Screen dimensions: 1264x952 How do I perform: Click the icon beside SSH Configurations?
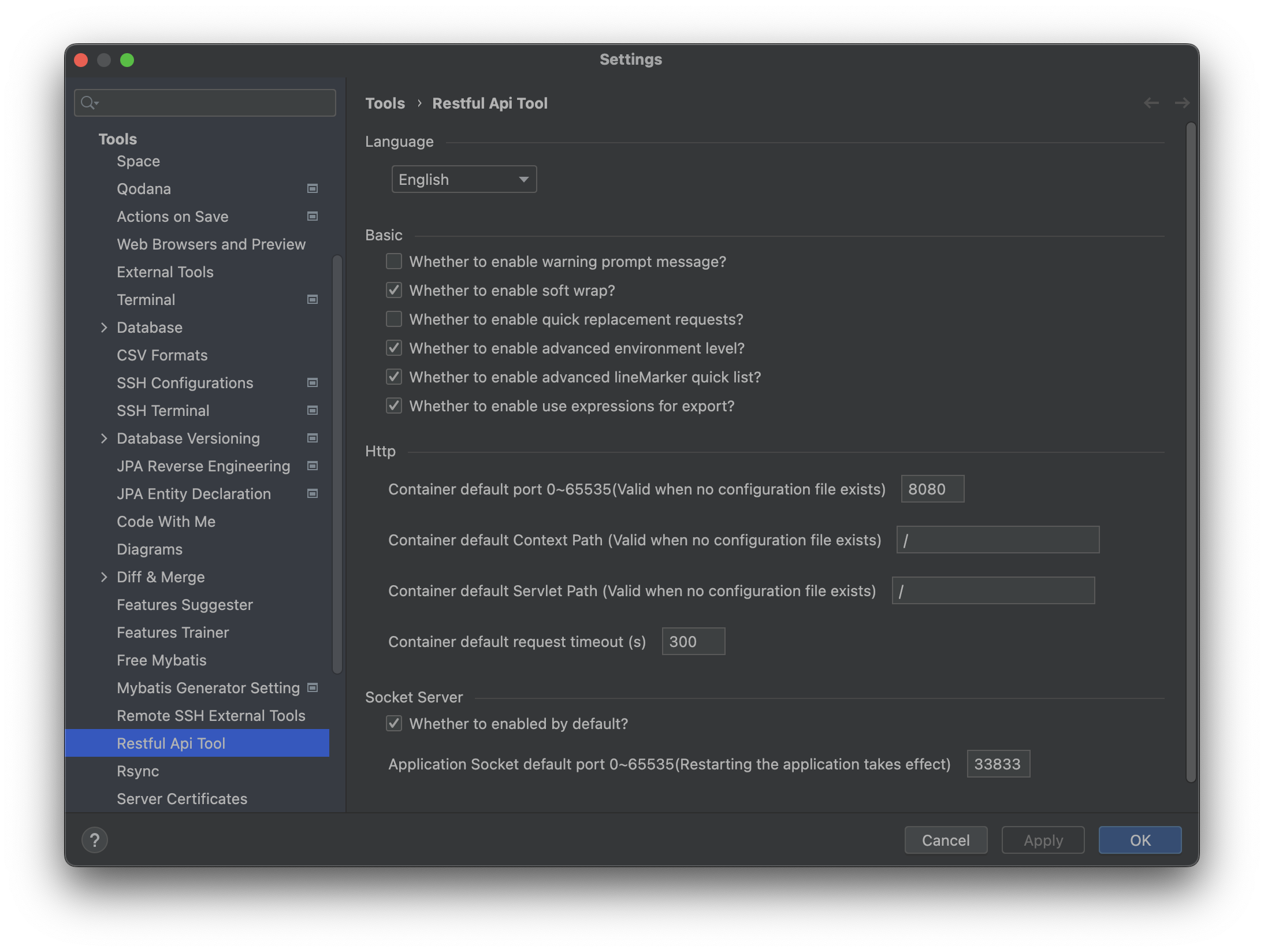tap(311, 382)
